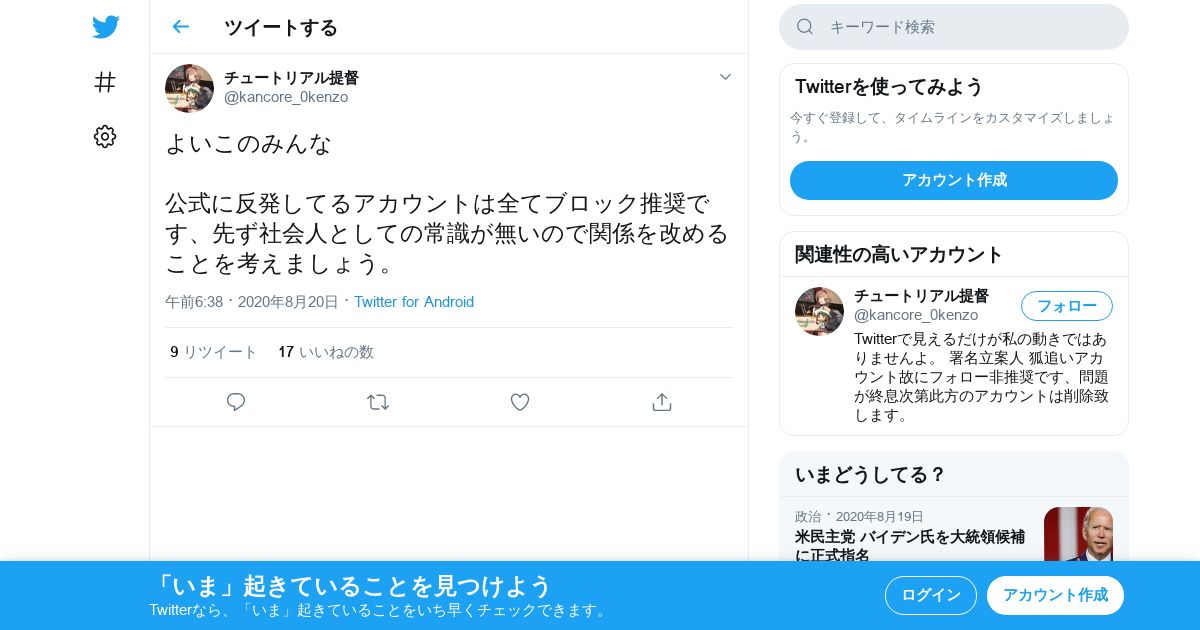
Task: View the 17 いいねの数 list
Action: tap(326, 352)
